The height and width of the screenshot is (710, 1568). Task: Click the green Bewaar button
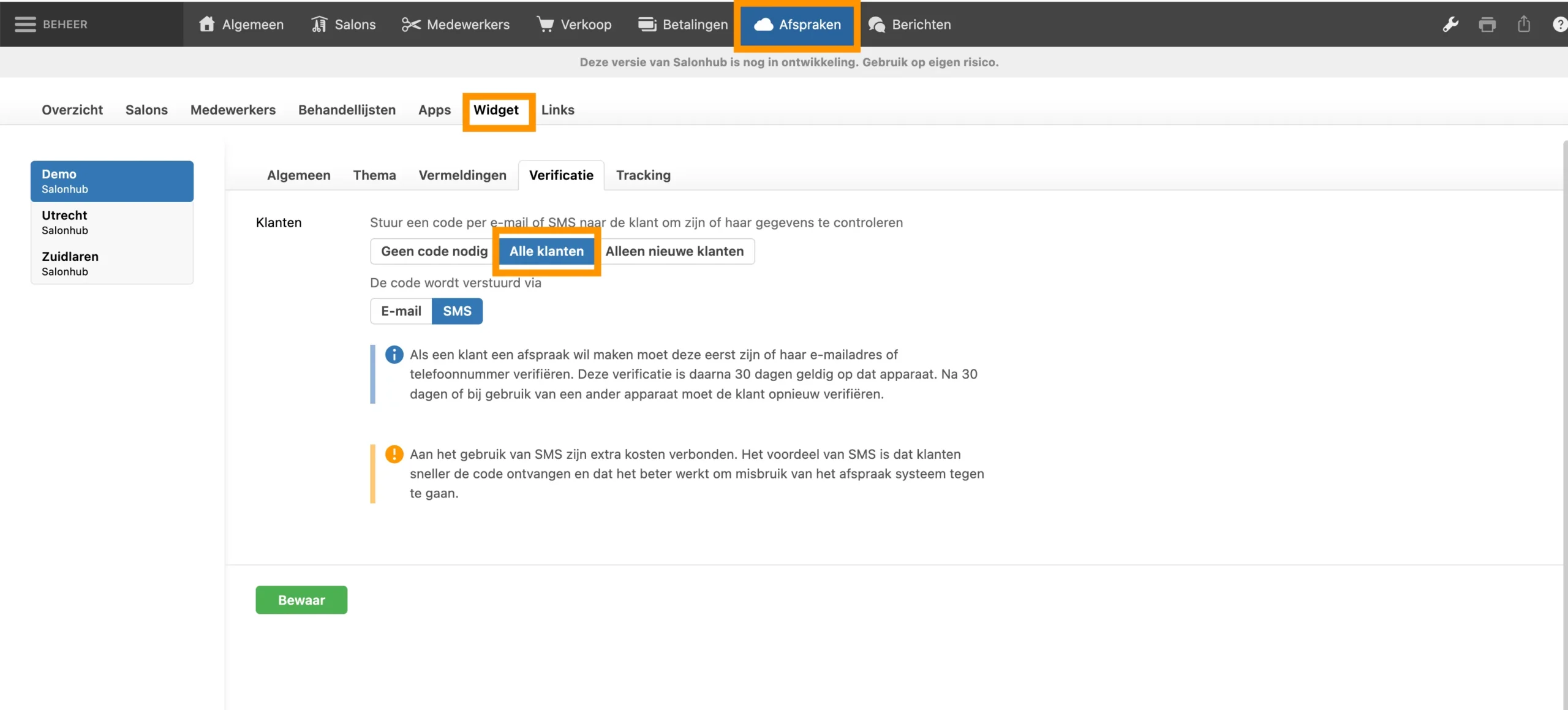(301, 600)
